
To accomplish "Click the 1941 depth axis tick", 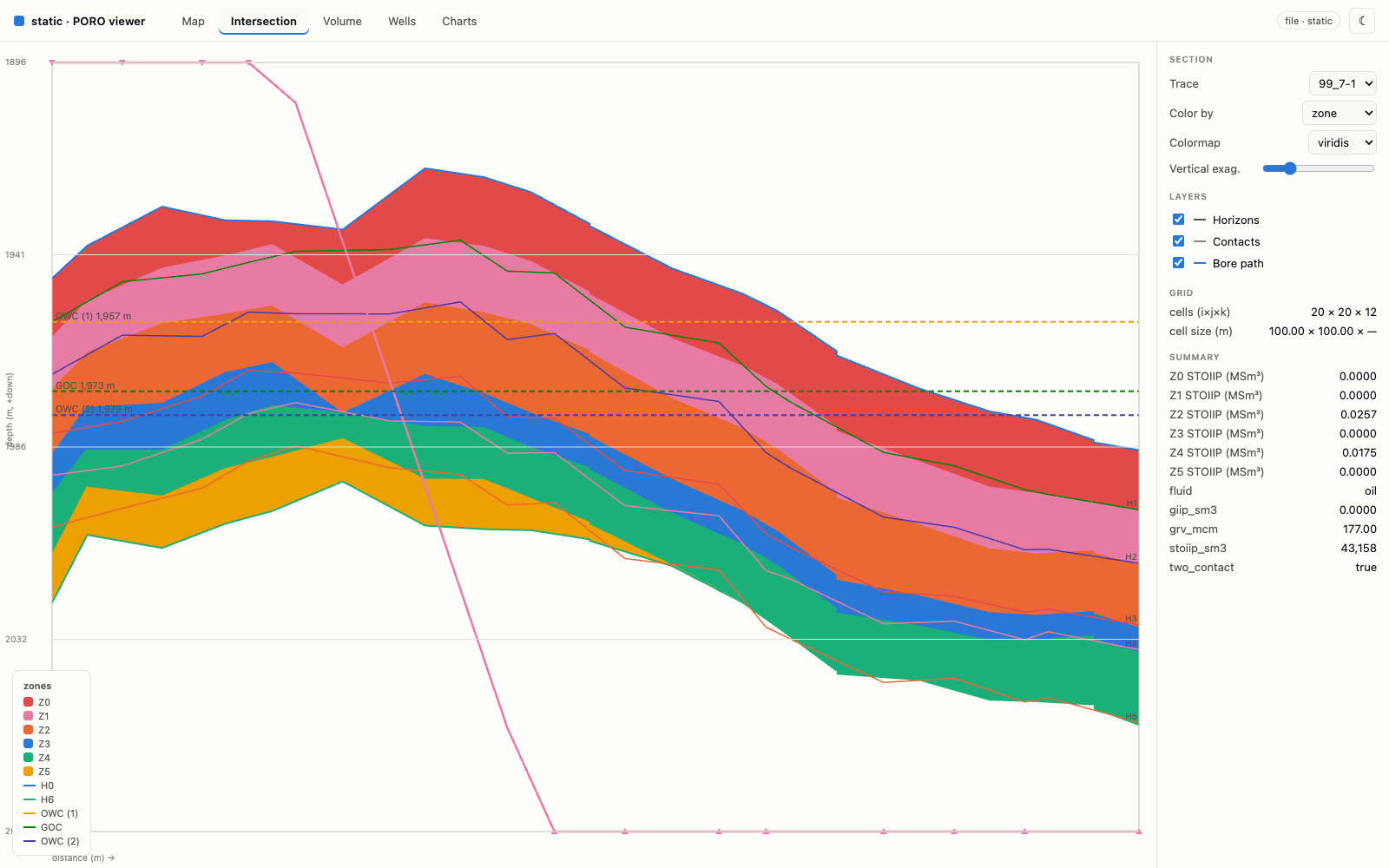I will click(16, 254).
